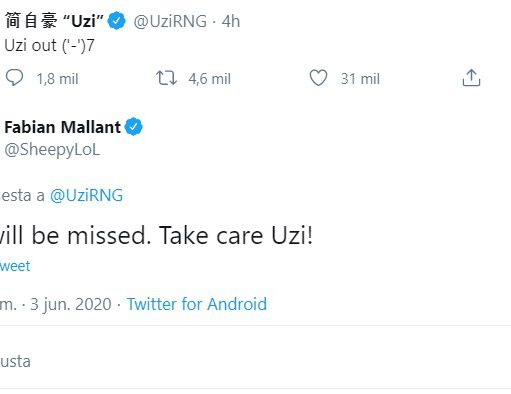Open Fabian Mallant profile name

coord(63,127)
